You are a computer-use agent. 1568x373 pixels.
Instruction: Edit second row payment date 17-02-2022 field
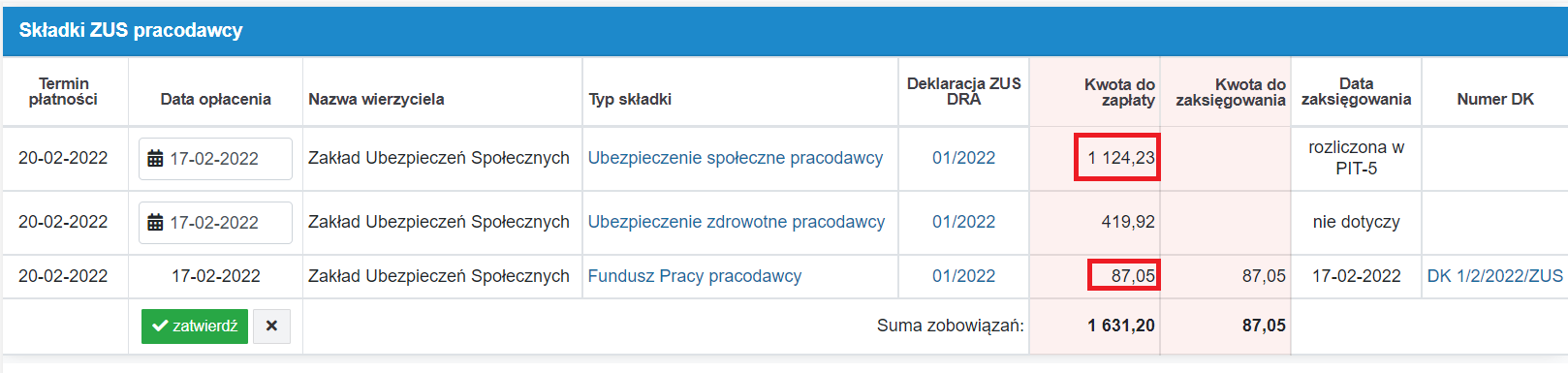pos(215,223)
